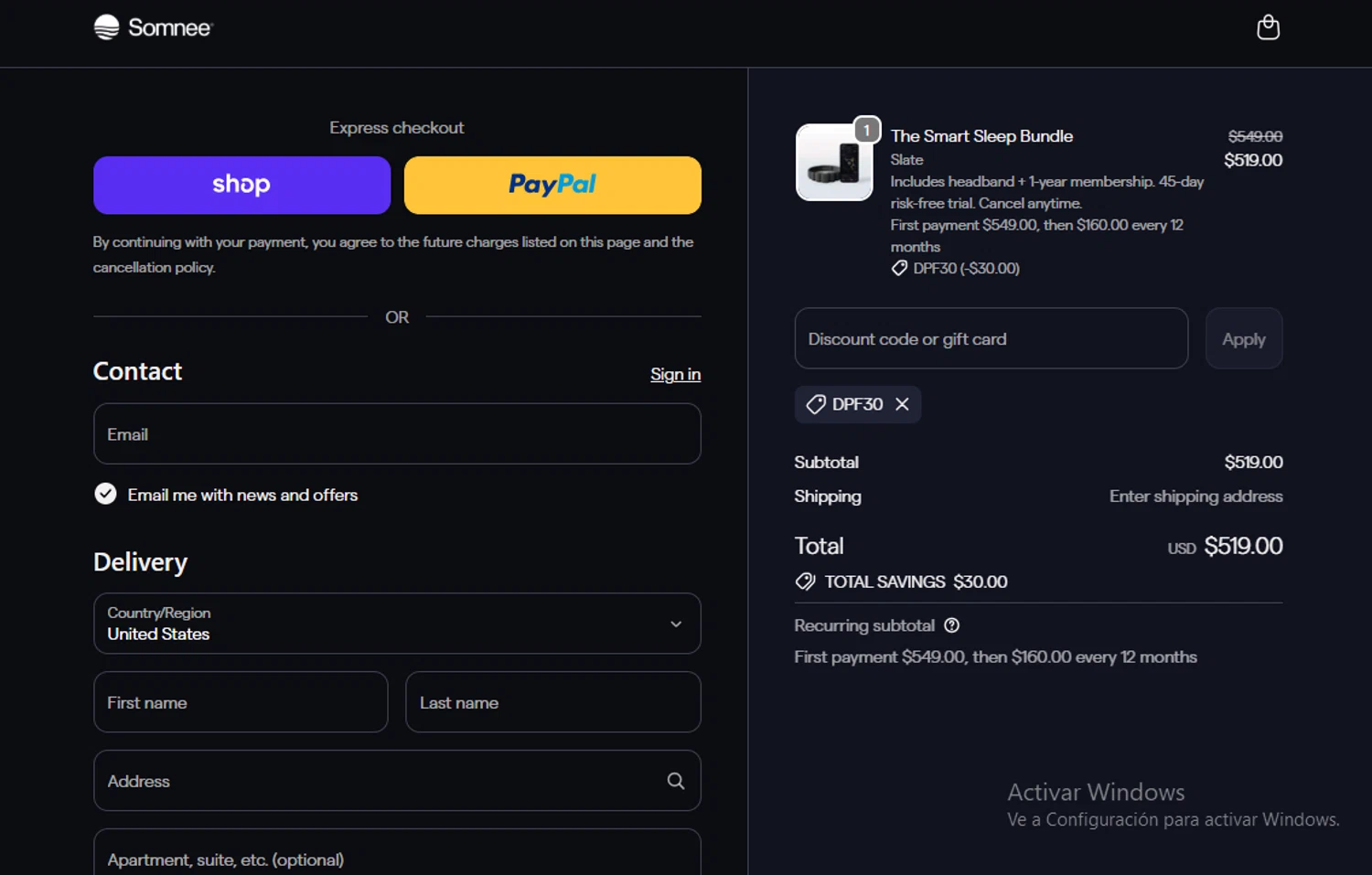Click the Total Savings tag icon
Screen dimensions: 1372x875
pos(805,582)
